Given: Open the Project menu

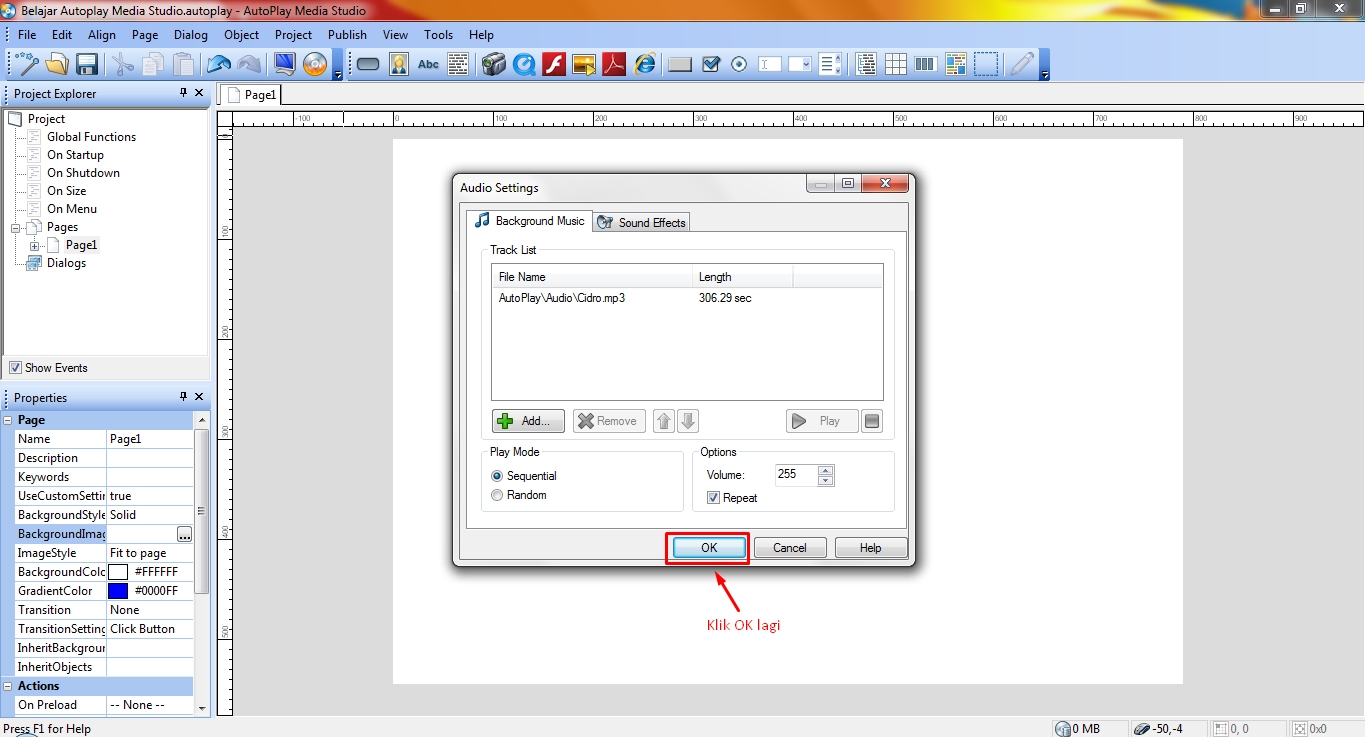Looking at the screenshot, I should click(x=293, y=34).
